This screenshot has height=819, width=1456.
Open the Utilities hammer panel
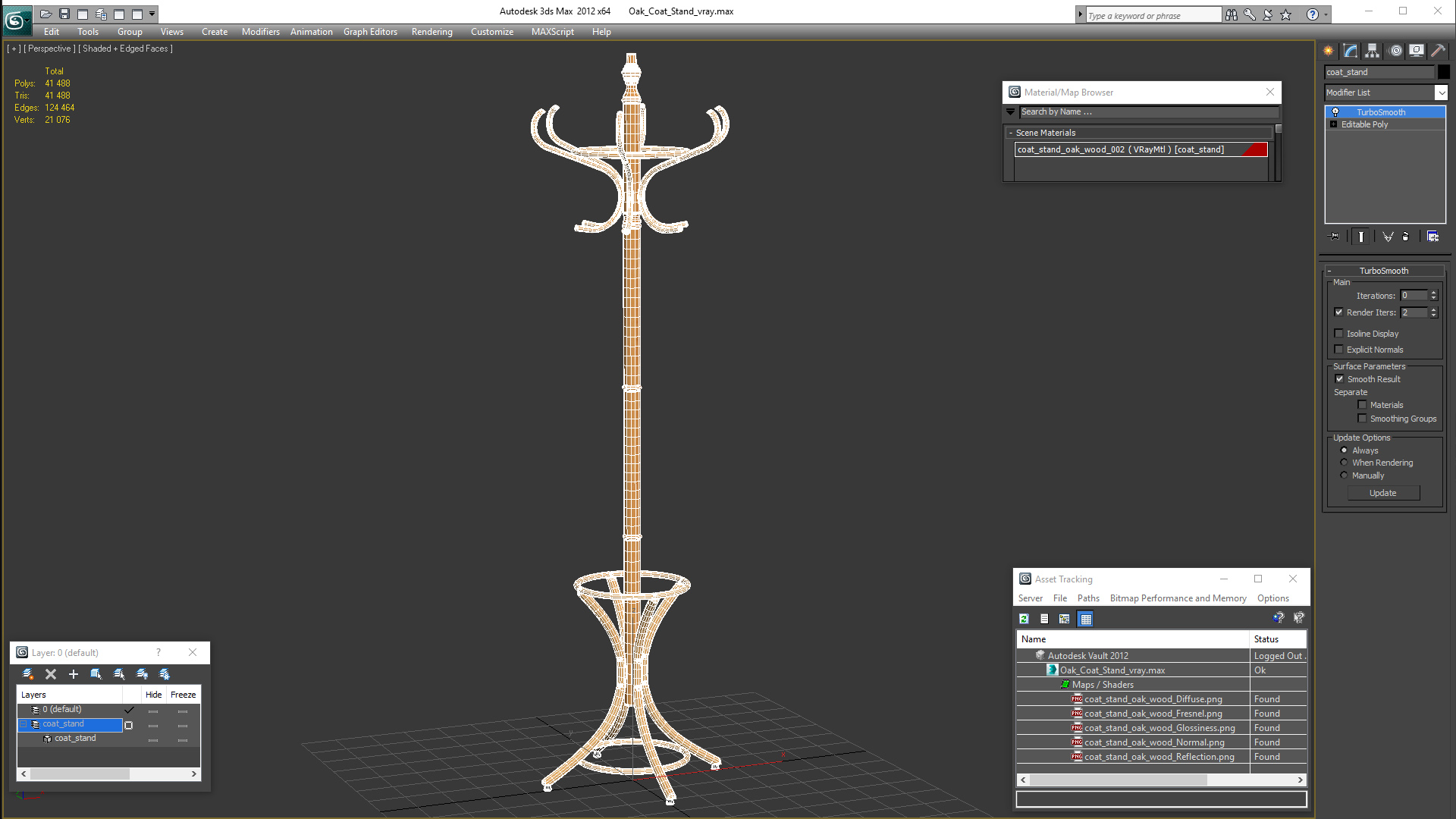coord(1438,51)
